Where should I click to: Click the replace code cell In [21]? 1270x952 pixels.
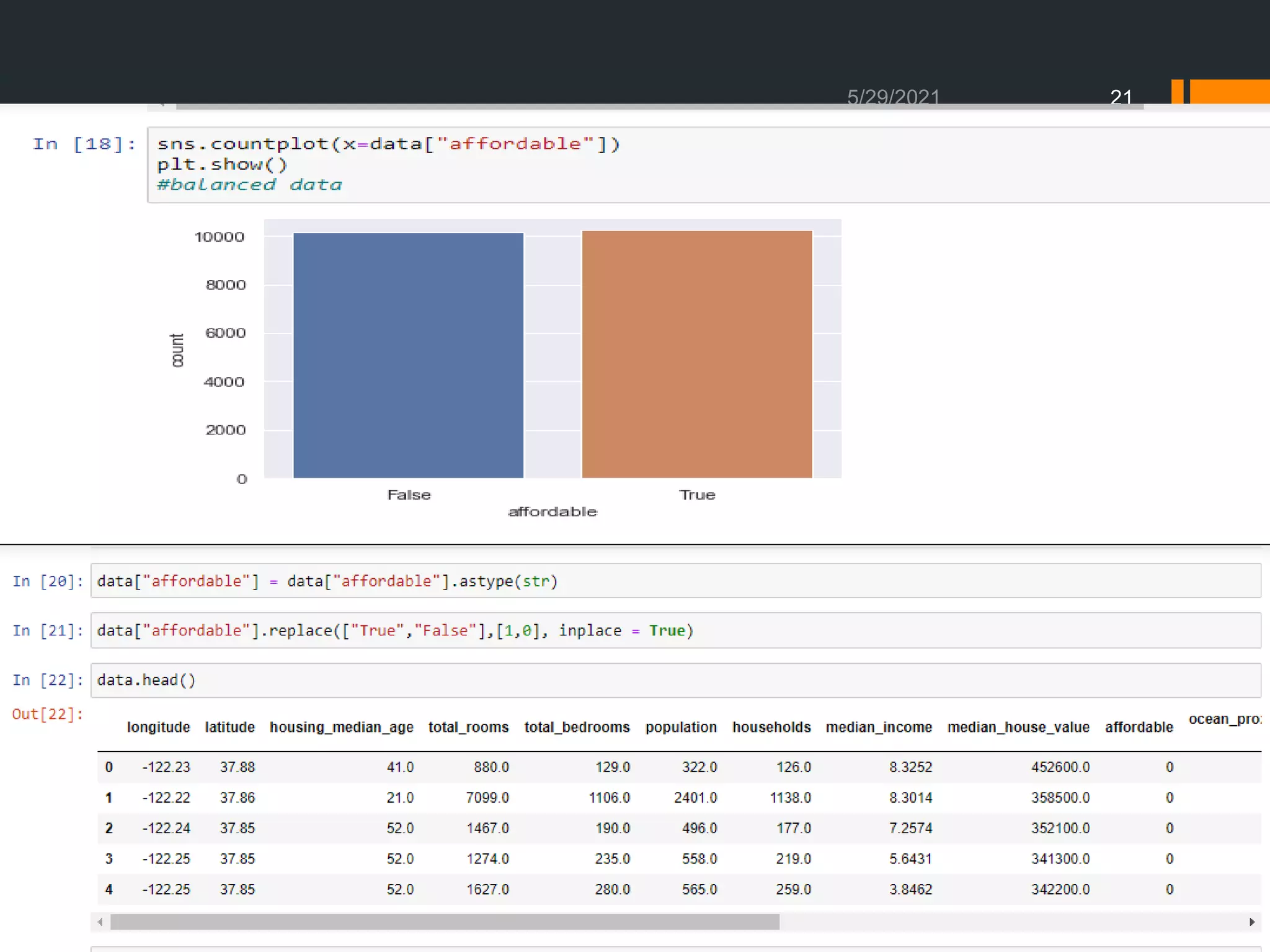click(x=675, y=631)
